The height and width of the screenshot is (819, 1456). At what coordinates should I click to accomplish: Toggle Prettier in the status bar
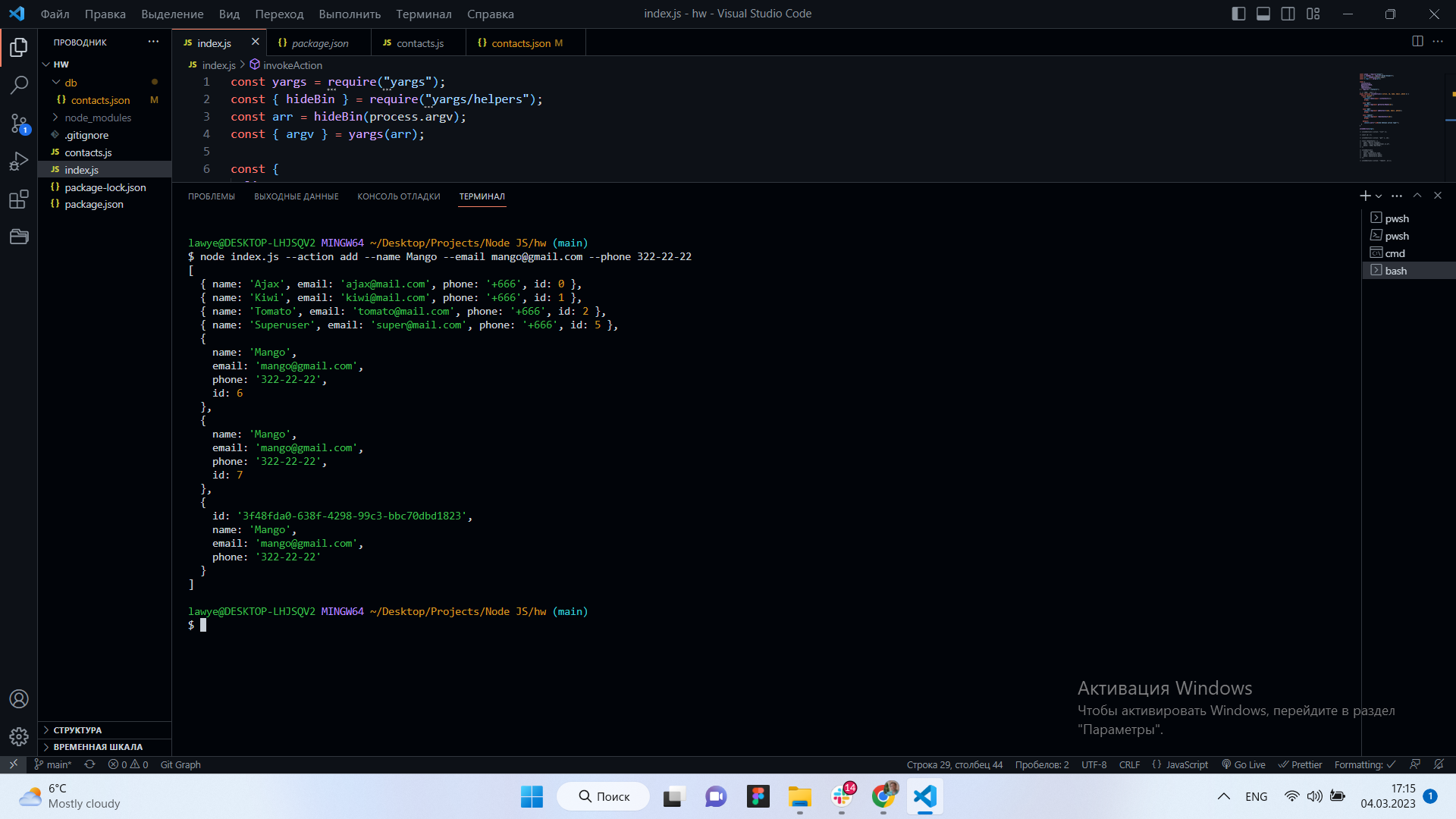(x=1300, y=764)
